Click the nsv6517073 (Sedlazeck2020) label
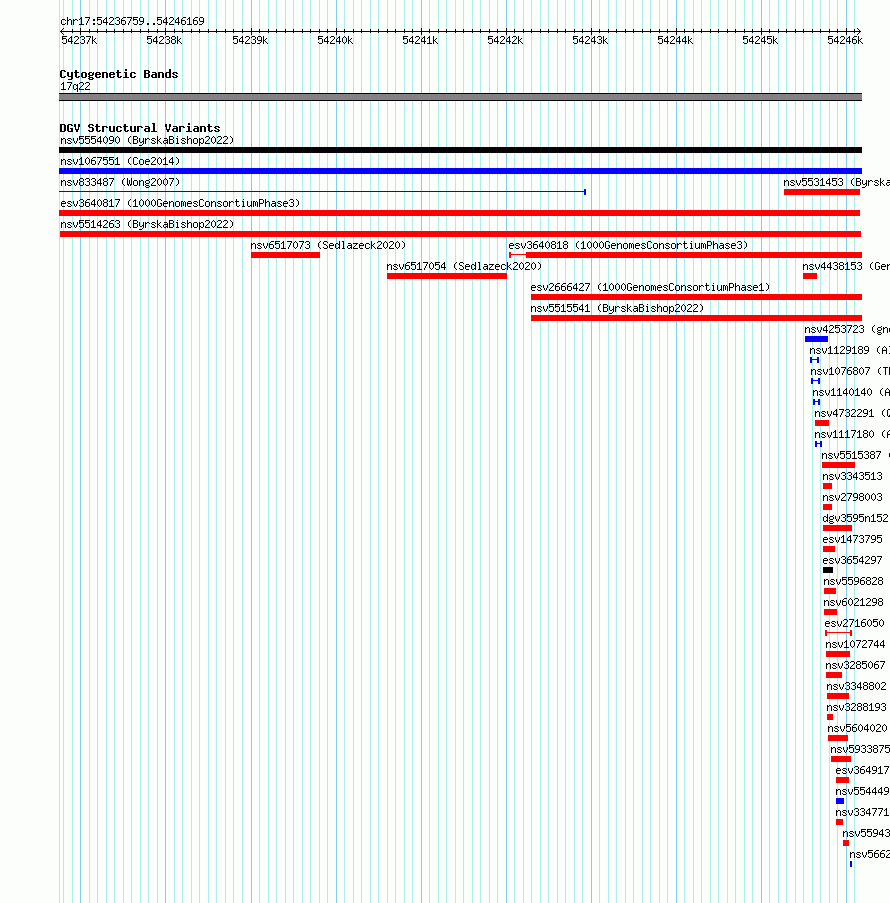Image resolution: width=890 pixels, height=903 pixels. tap(328, 245)
